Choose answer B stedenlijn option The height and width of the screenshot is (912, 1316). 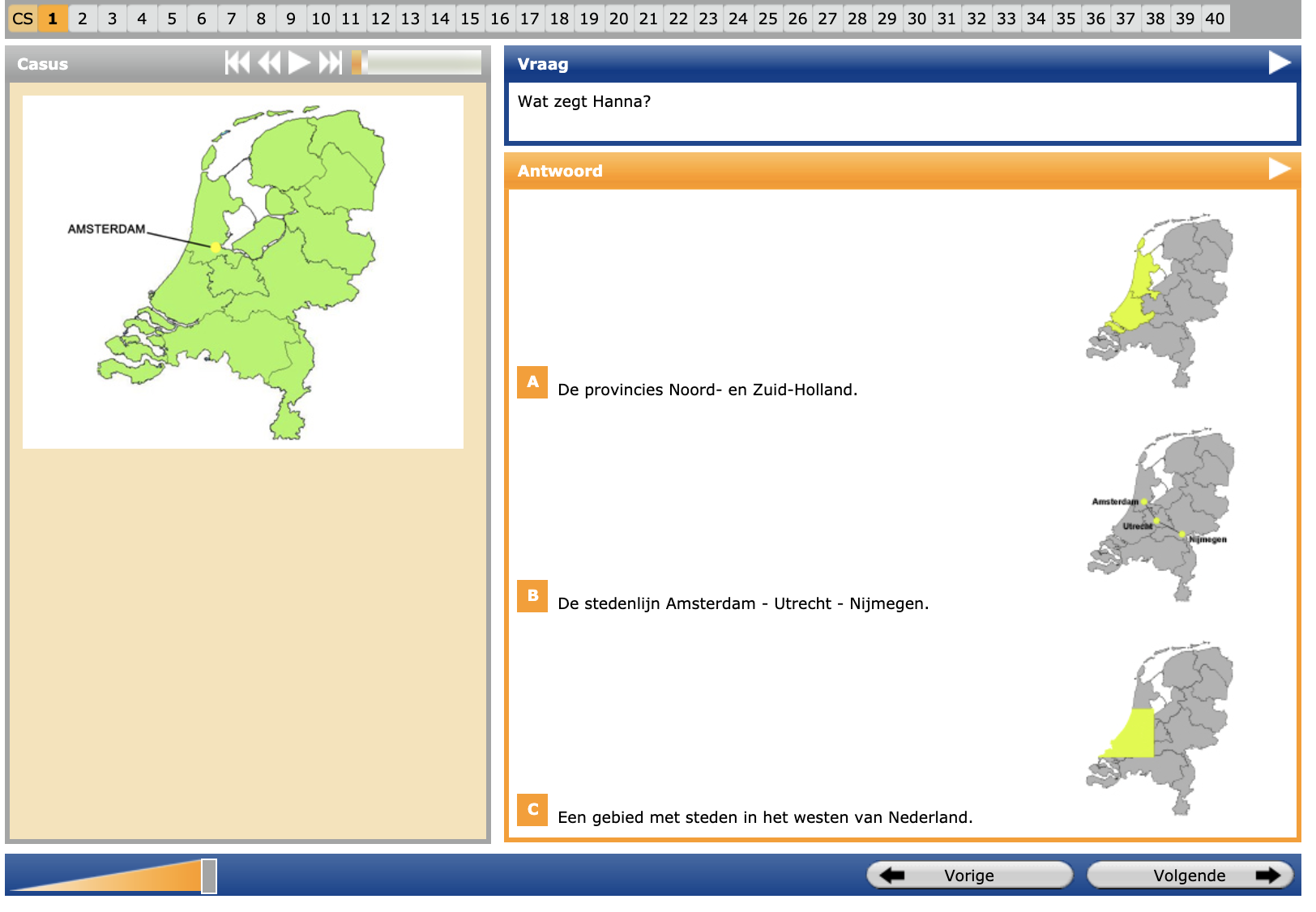(532, 596)
